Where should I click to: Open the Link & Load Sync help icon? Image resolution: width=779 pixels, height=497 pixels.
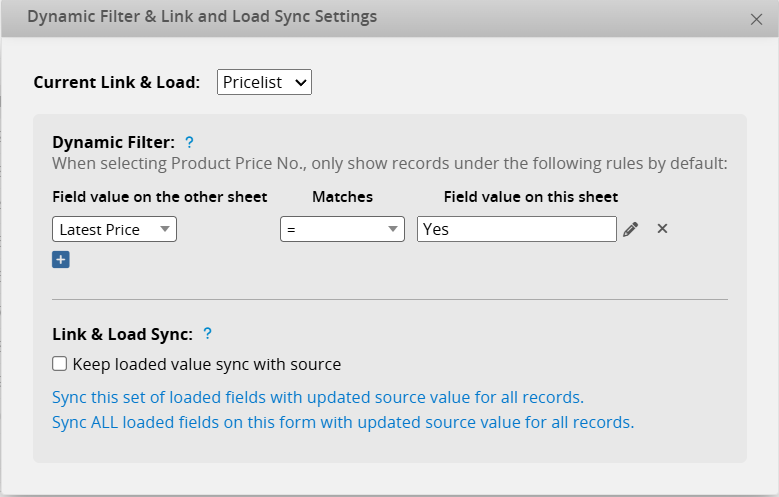point(208,334)
